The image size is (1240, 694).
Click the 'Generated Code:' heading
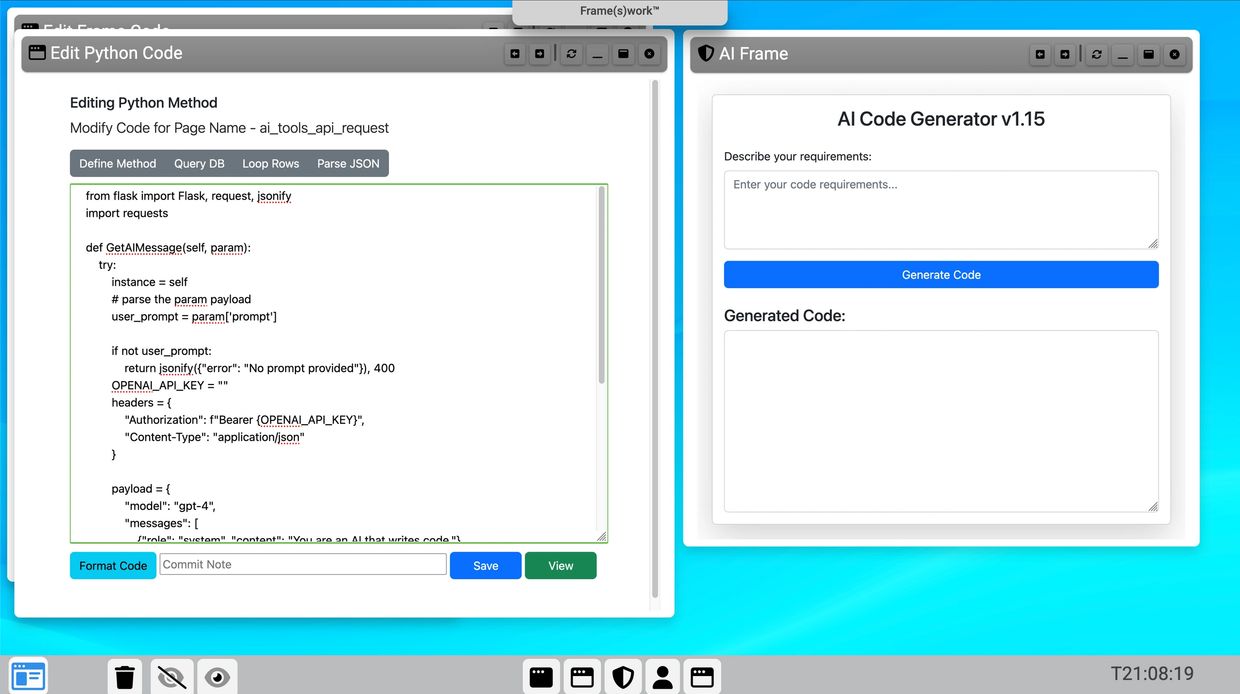point(784,315)
